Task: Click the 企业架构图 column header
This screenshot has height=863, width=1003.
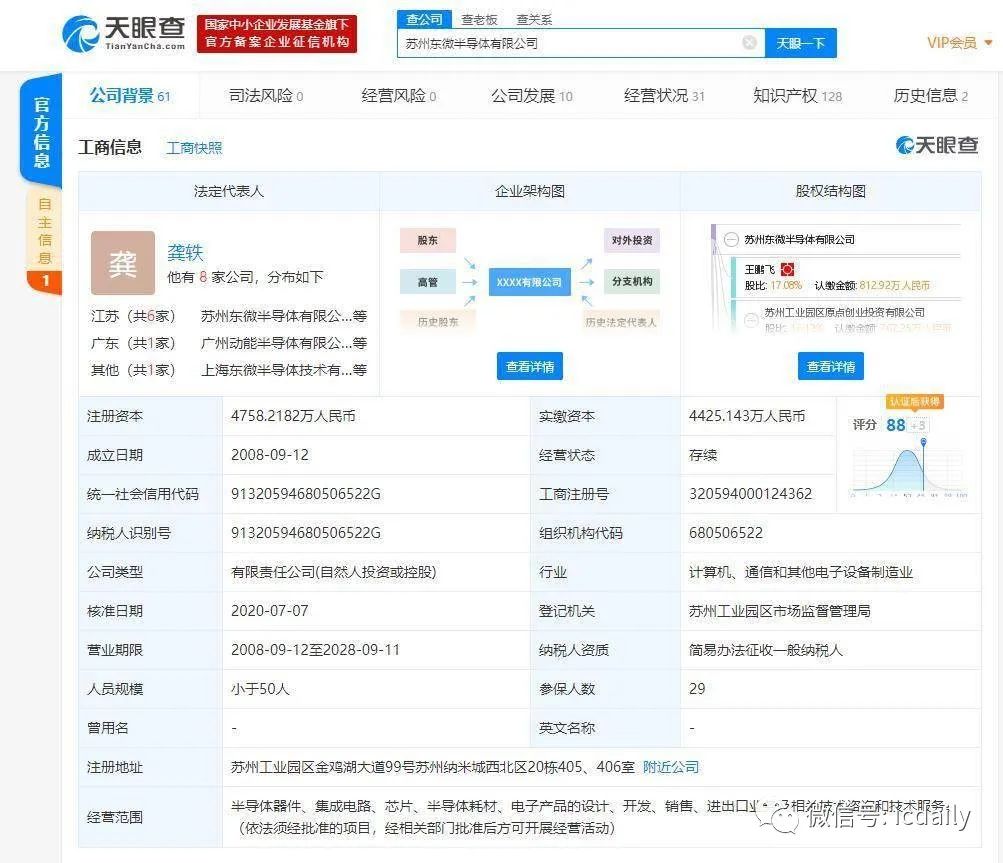Action: [530, 191]
